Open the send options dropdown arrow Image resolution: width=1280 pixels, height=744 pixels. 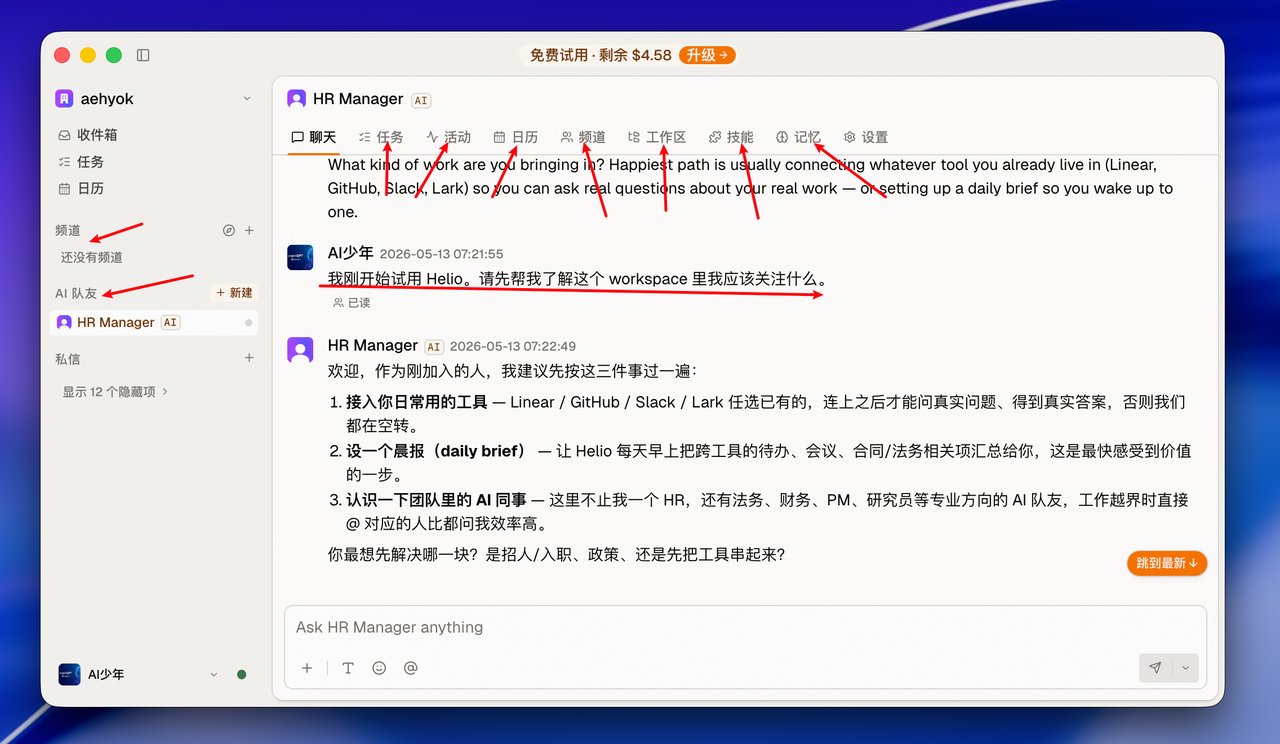(1185, 668)
